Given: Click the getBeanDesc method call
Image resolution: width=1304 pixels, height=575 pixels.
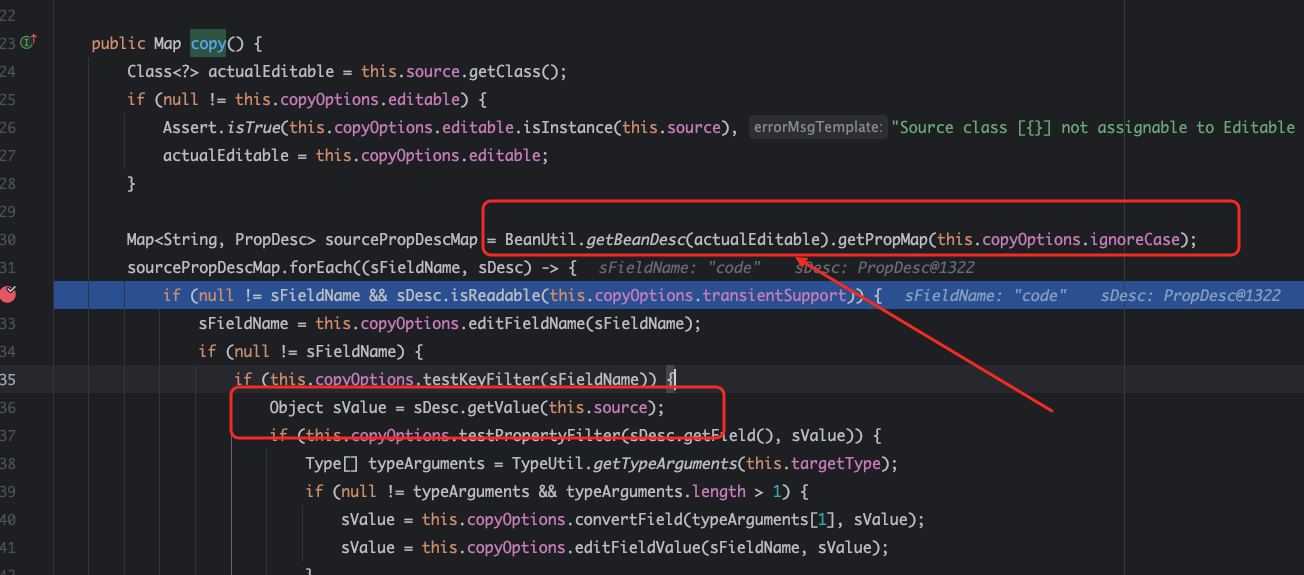Looking at the screenshot, I should (x=638, y=239).
